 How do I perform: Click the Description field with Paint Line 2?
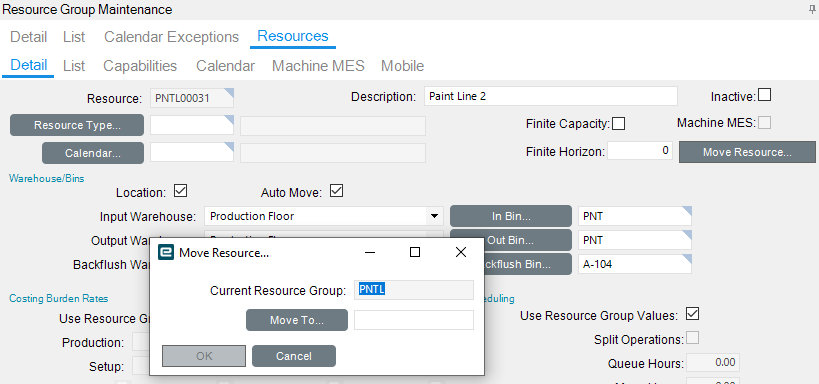pyautogui.click(x=551, y=96)
